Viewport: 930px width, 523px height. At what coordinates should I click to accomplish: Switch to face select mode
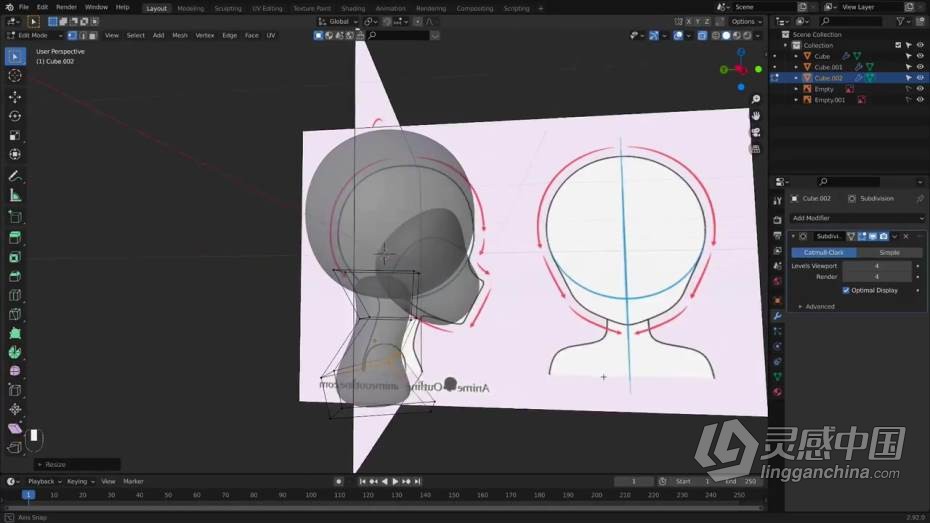(93, 36)
